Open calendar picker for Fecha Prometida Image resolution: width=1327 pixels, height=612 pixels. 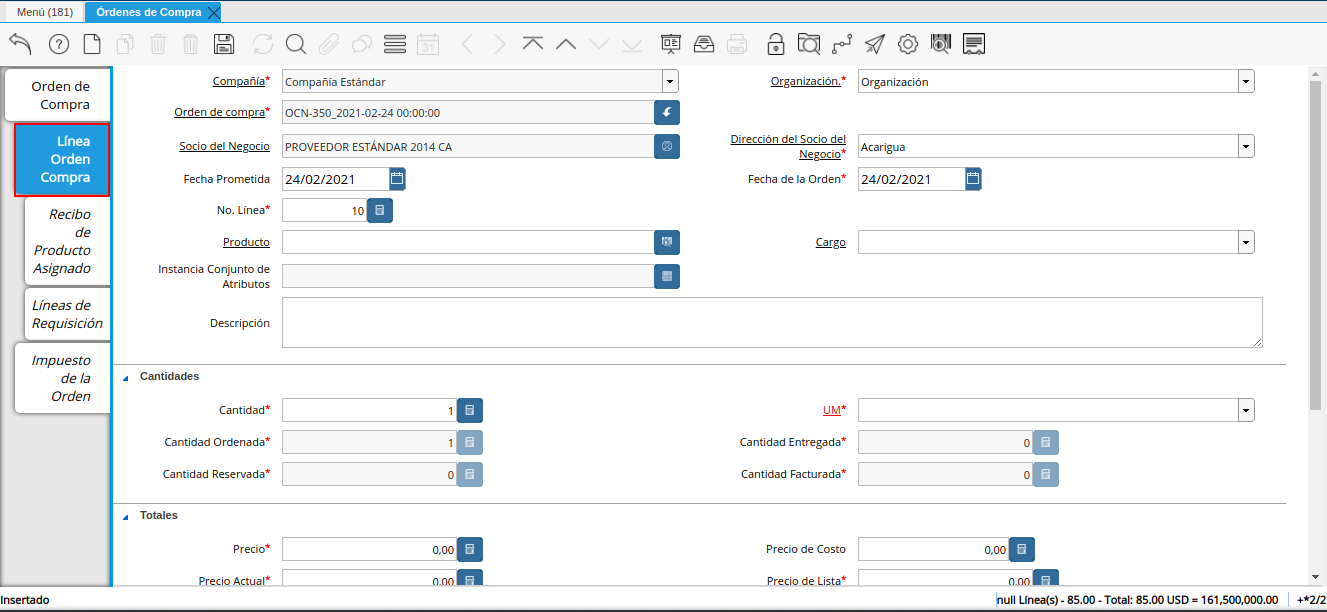(397, 179)
